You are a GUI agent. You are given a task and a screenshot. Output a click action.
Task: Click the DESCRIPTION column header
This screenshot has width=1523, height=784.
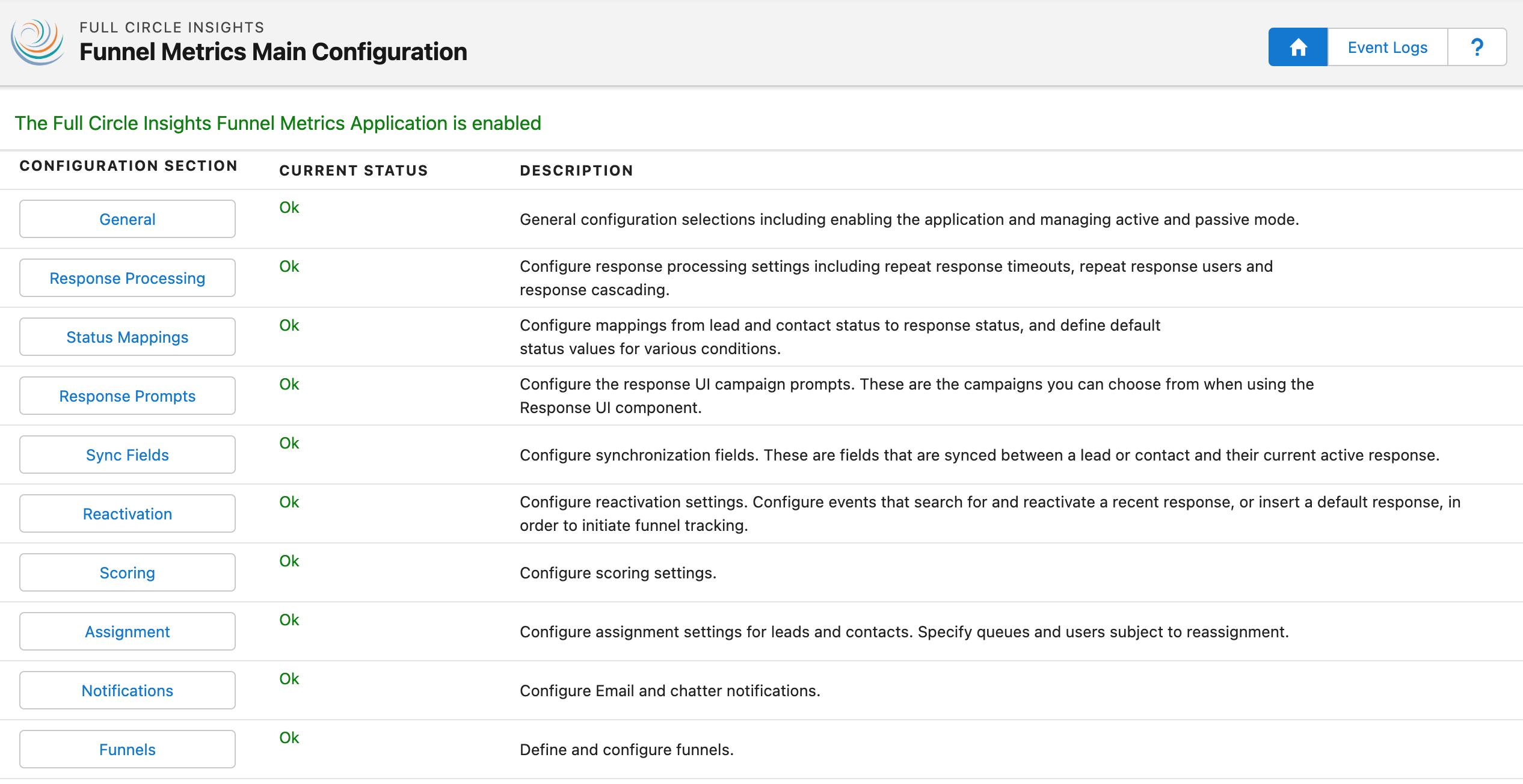tap(576, 171)
